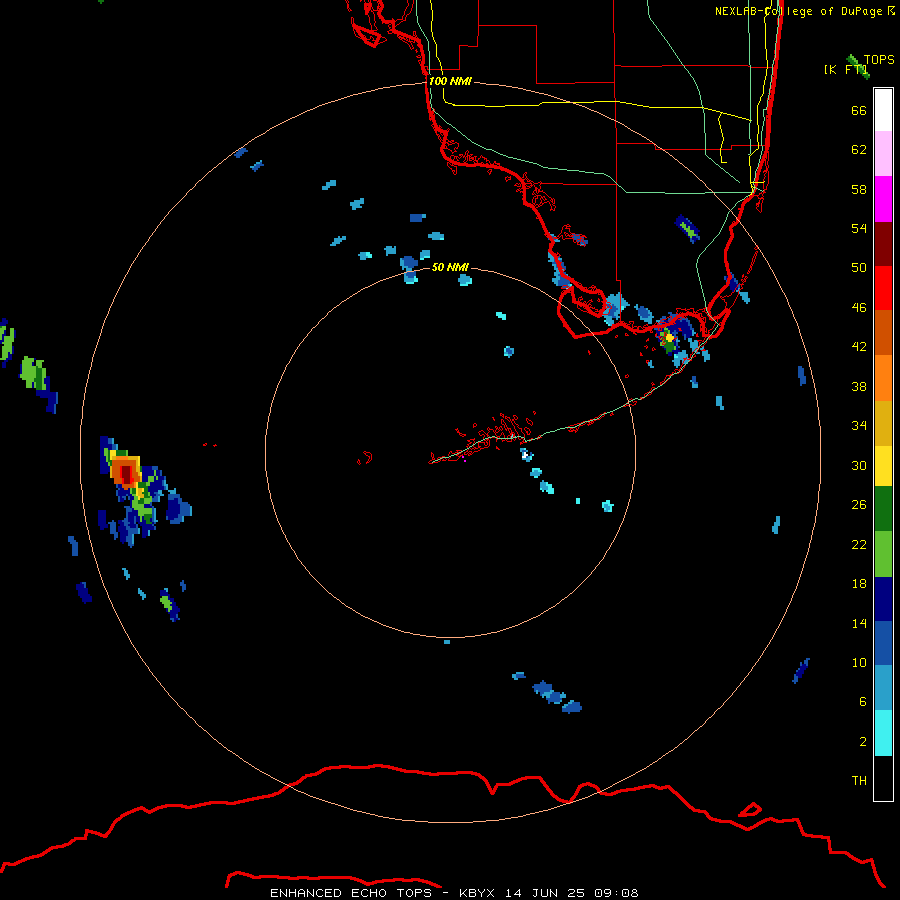Click the light green legend swatch
This screenshot has width=900, height=900.
[883, 554]
